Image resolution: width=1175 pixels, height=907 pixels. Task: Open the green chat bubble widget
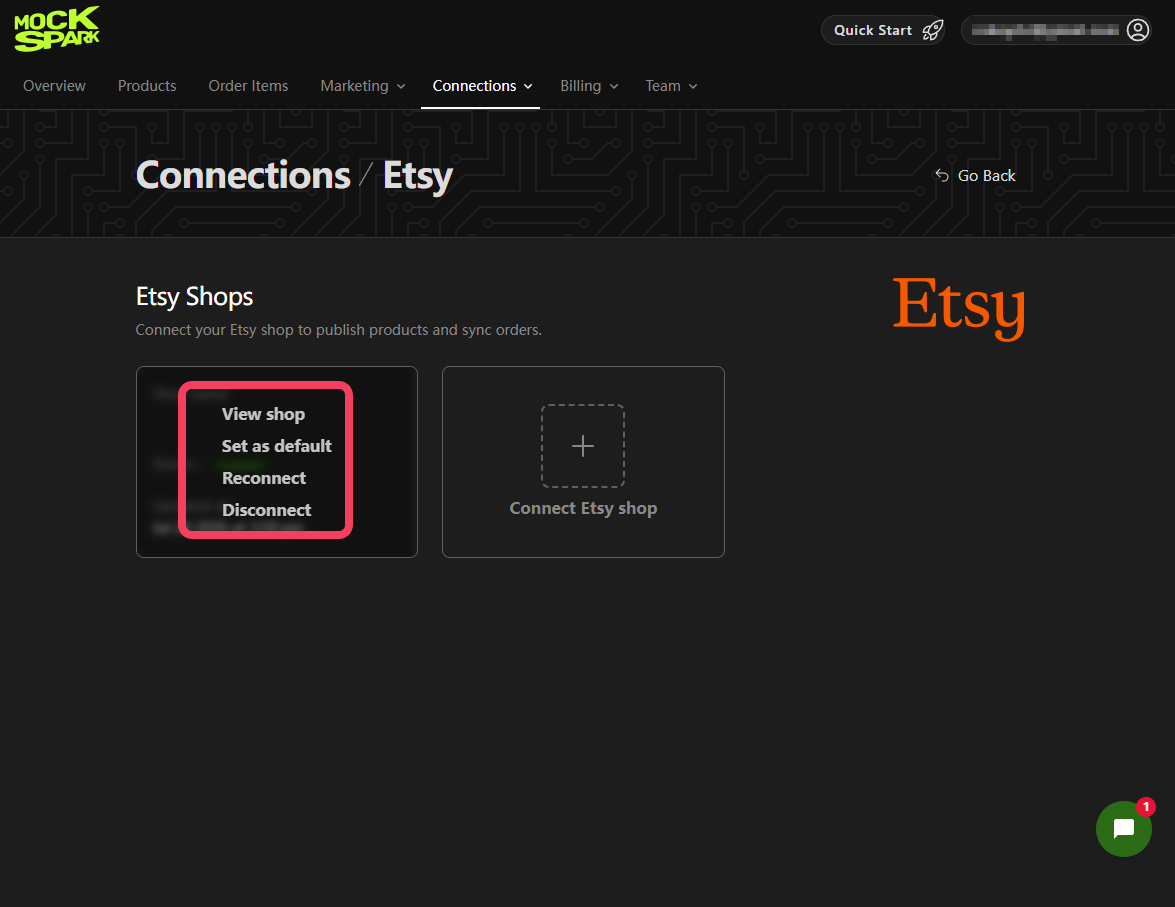click(1123, 828)
